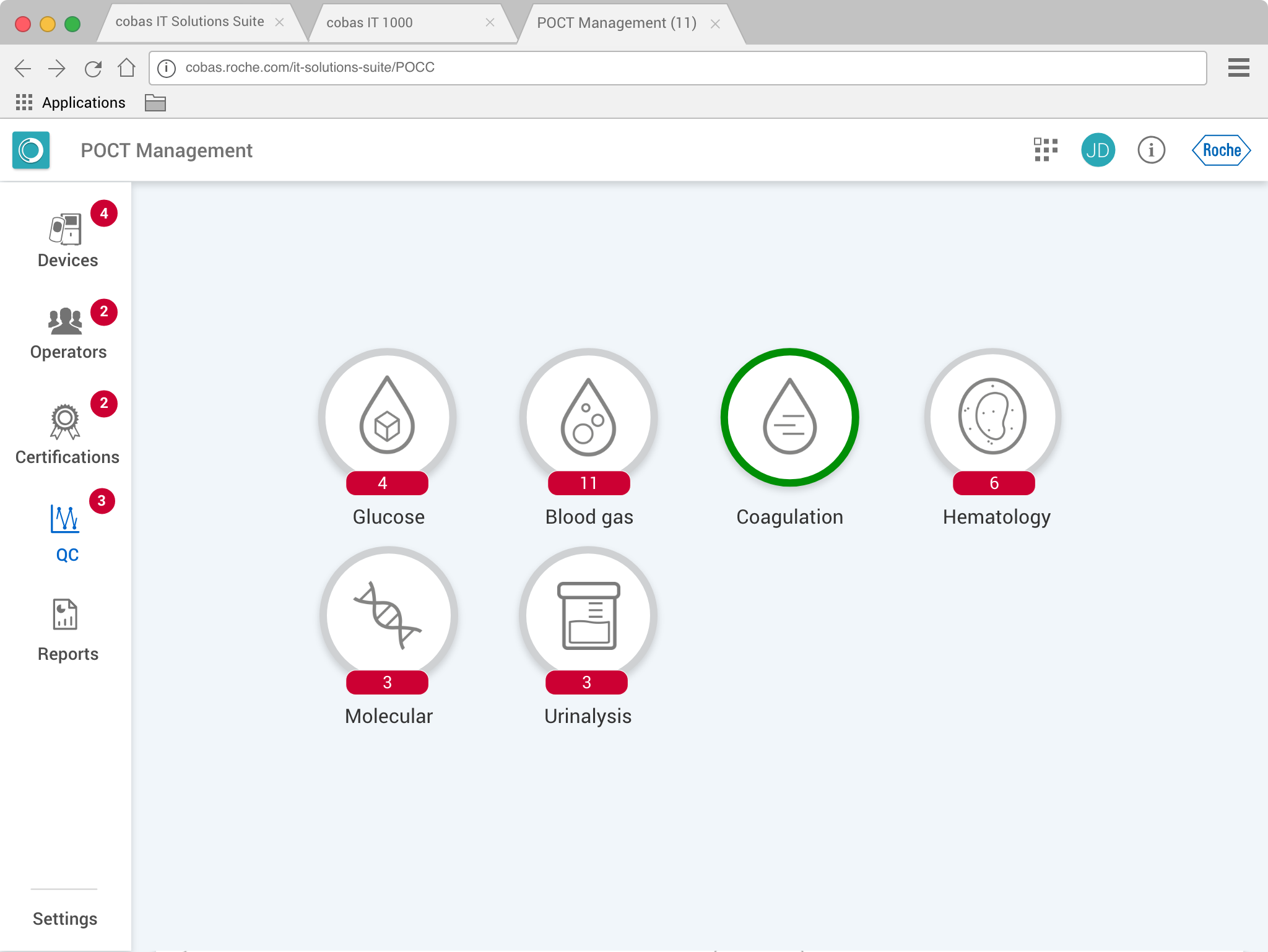1268x952 pixels.
Task: Switch to cobas IT Solutions Suite tab
Action: (189, 22)
